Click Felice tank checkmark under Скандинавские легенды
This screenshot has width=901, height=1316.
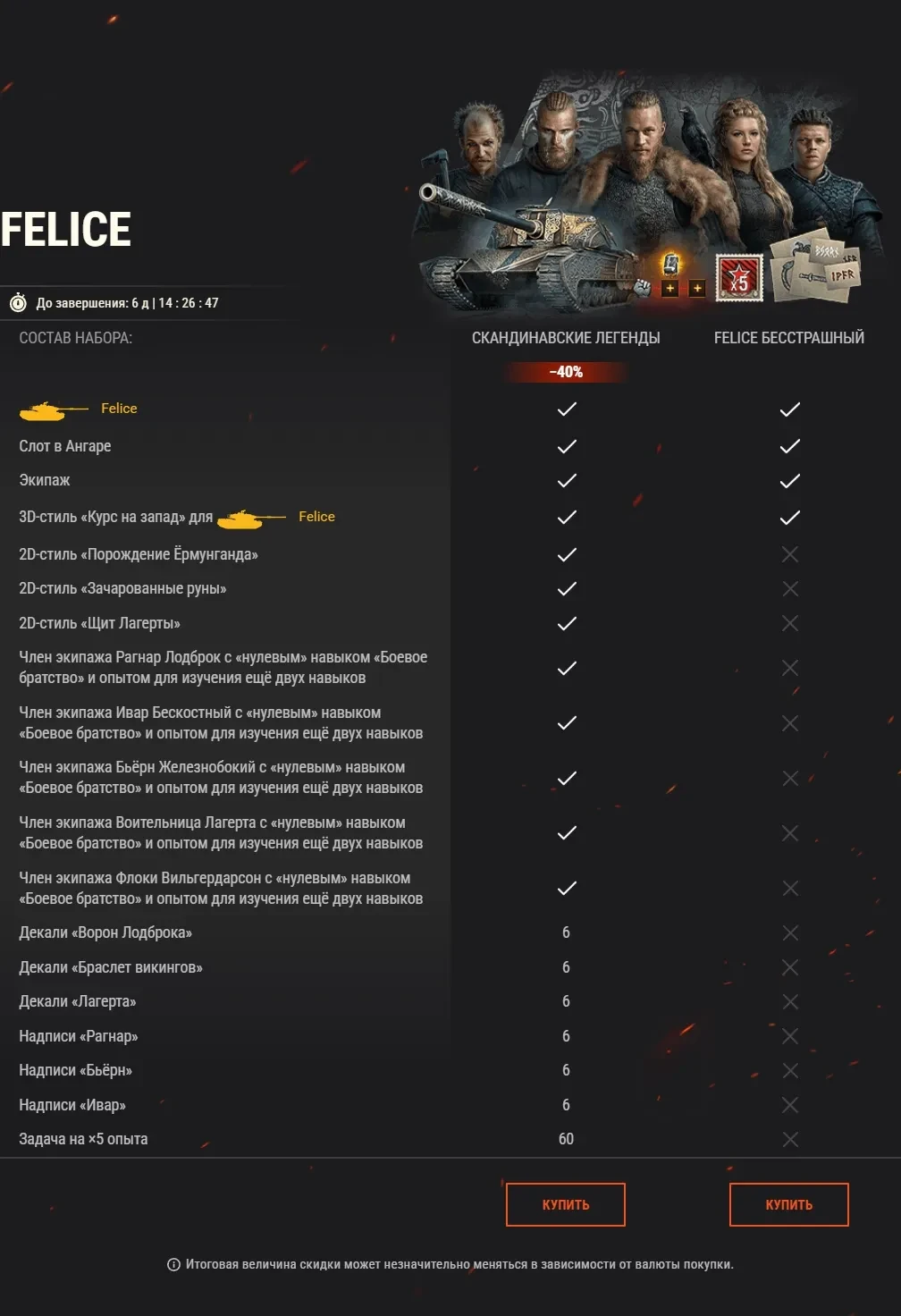pos(567,409)
